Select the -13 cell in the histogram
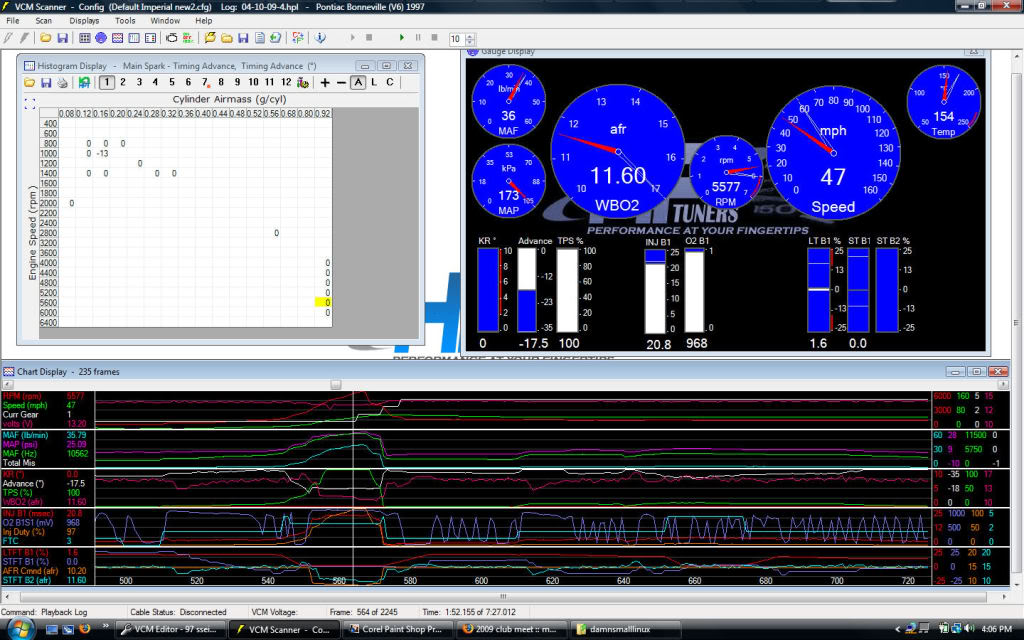This screenshot has height=640, width=1024. [x=103, y=153]
